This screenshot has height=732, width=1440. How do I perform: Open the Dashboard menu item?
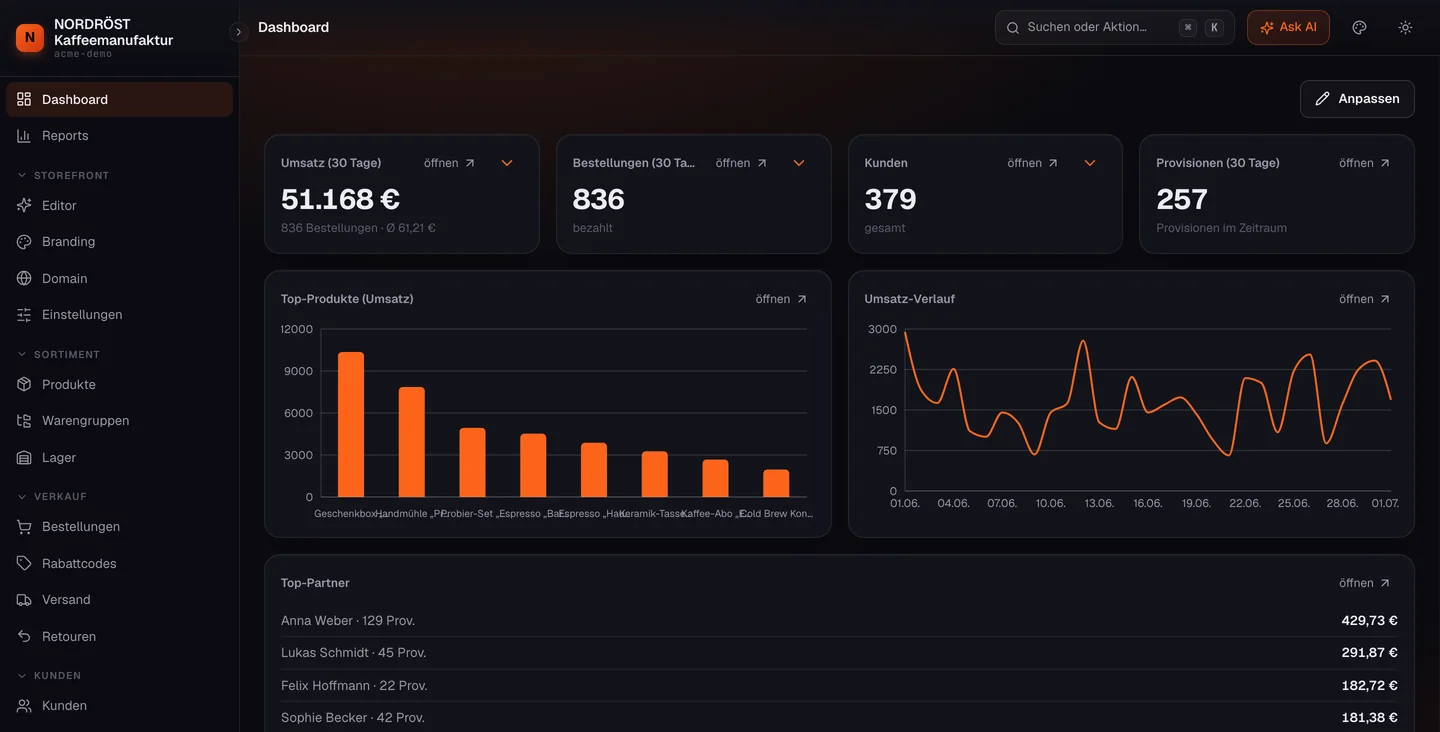point(119,99)
